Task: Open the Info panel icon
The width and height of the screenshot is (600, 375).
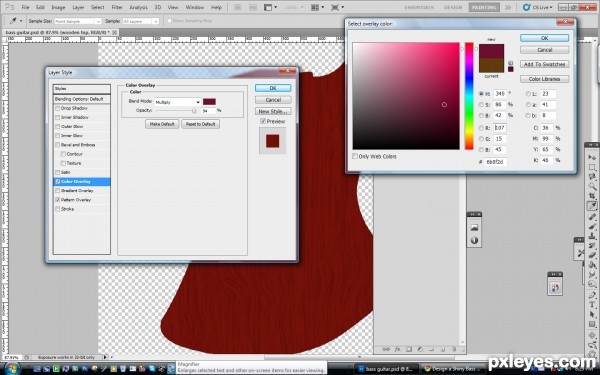Action: (x=474, y=240)
